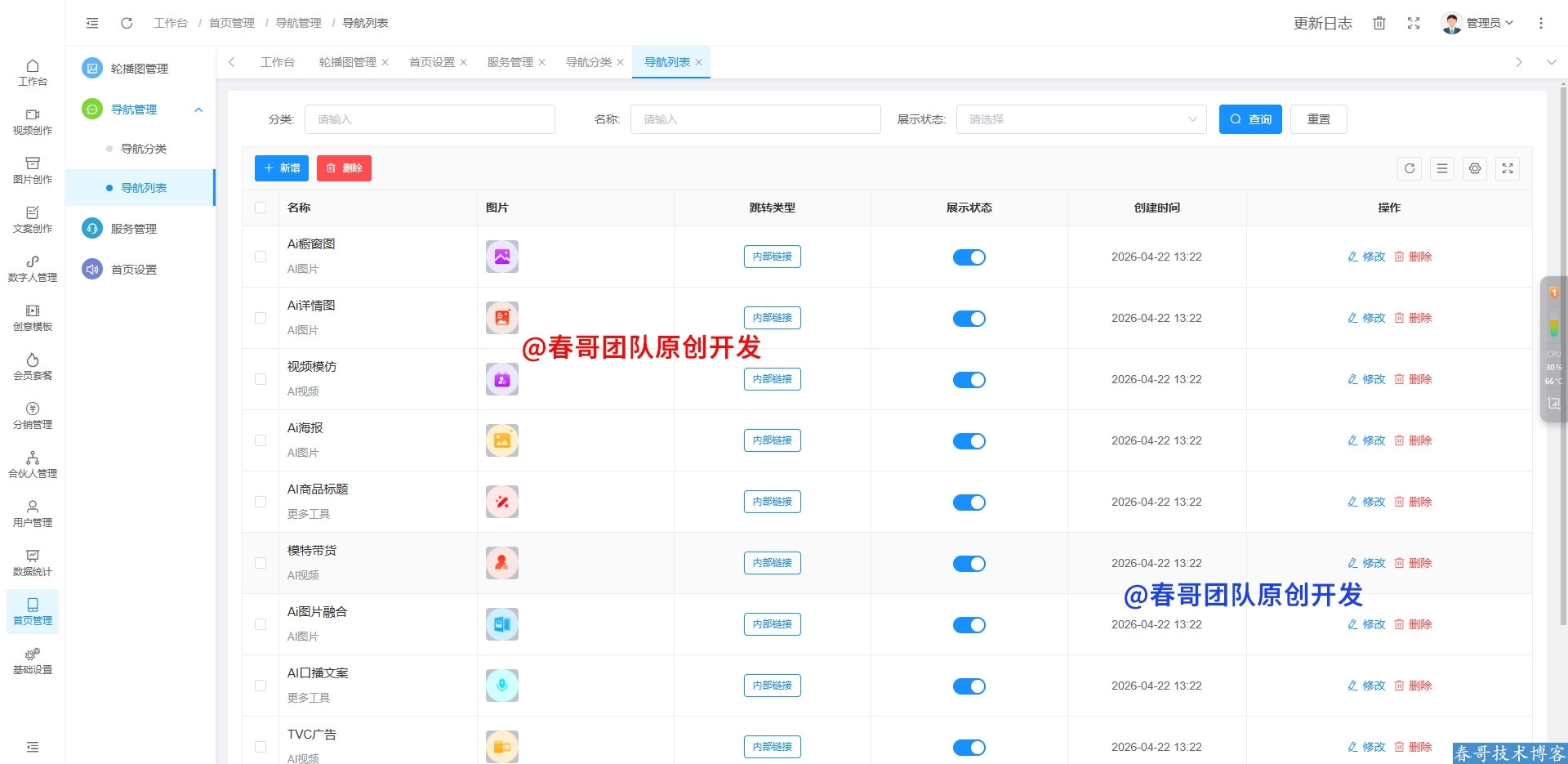This screenshot has width=1568, height=764.
Task: Refresh table with toolbar reload icon
Action: (x=1410, y=168)
